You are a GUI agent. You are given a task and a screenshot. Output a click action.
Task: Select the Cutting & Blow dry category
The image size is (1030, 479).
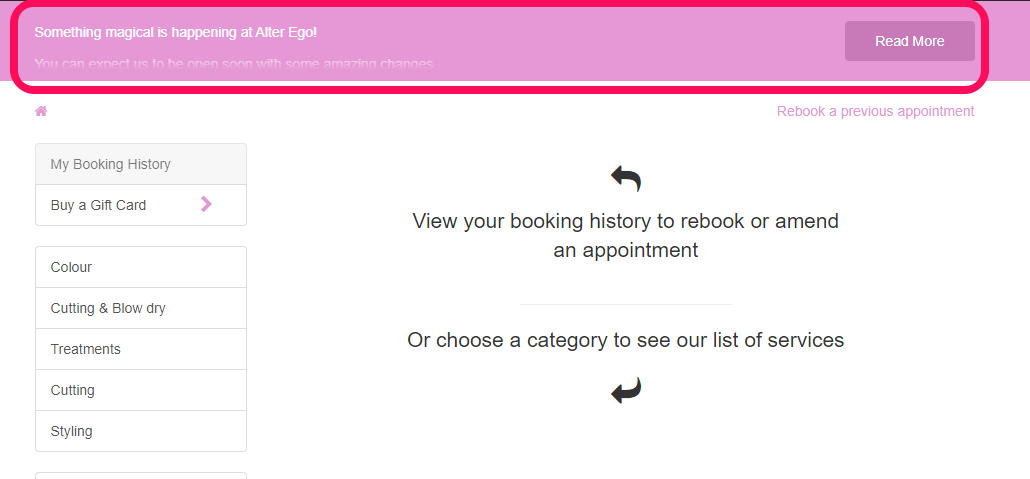pyautogui.click(x=141, y=308)
